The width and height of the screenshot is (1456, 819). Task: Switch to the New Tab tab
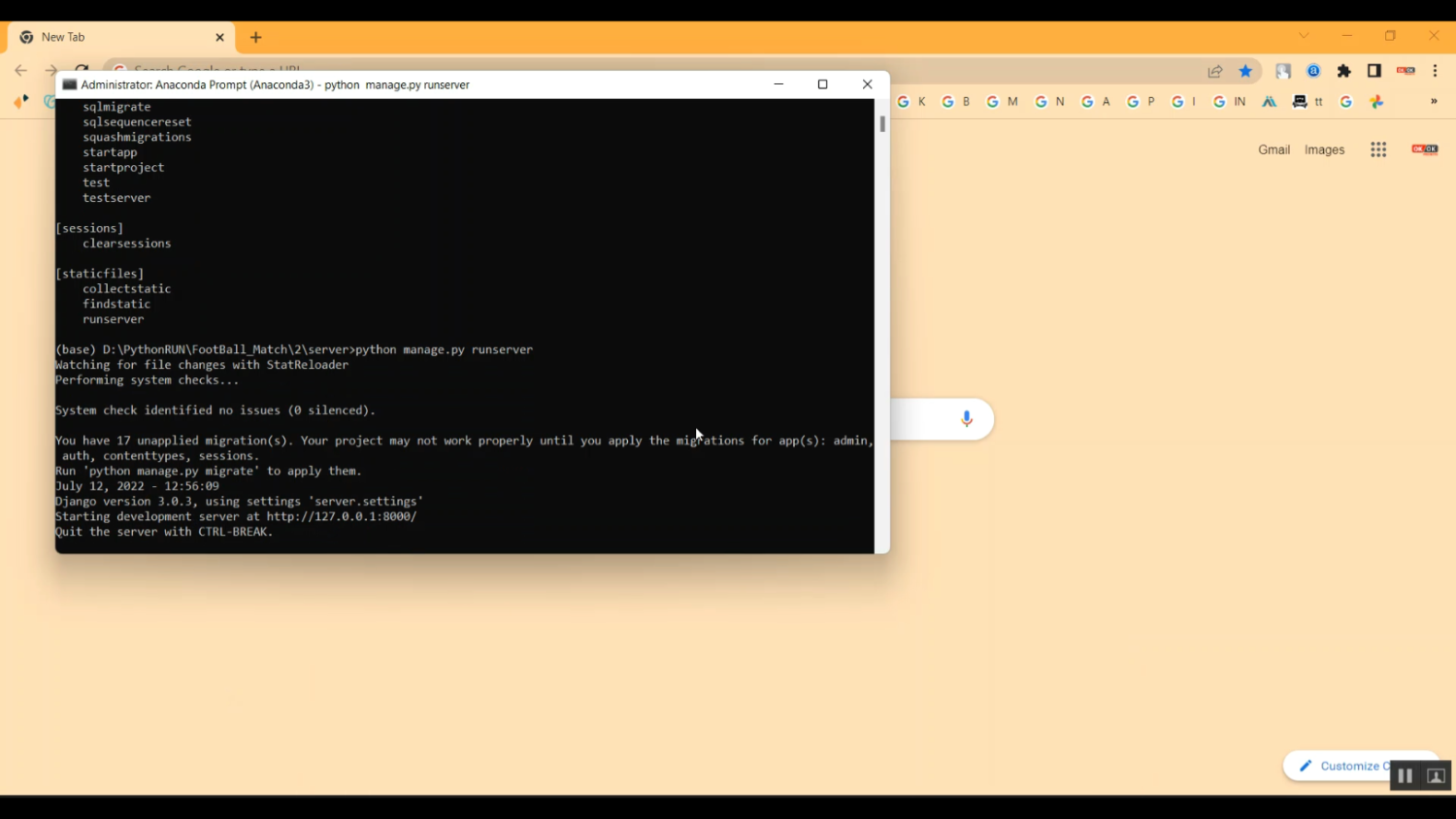[x=116, y=37]
